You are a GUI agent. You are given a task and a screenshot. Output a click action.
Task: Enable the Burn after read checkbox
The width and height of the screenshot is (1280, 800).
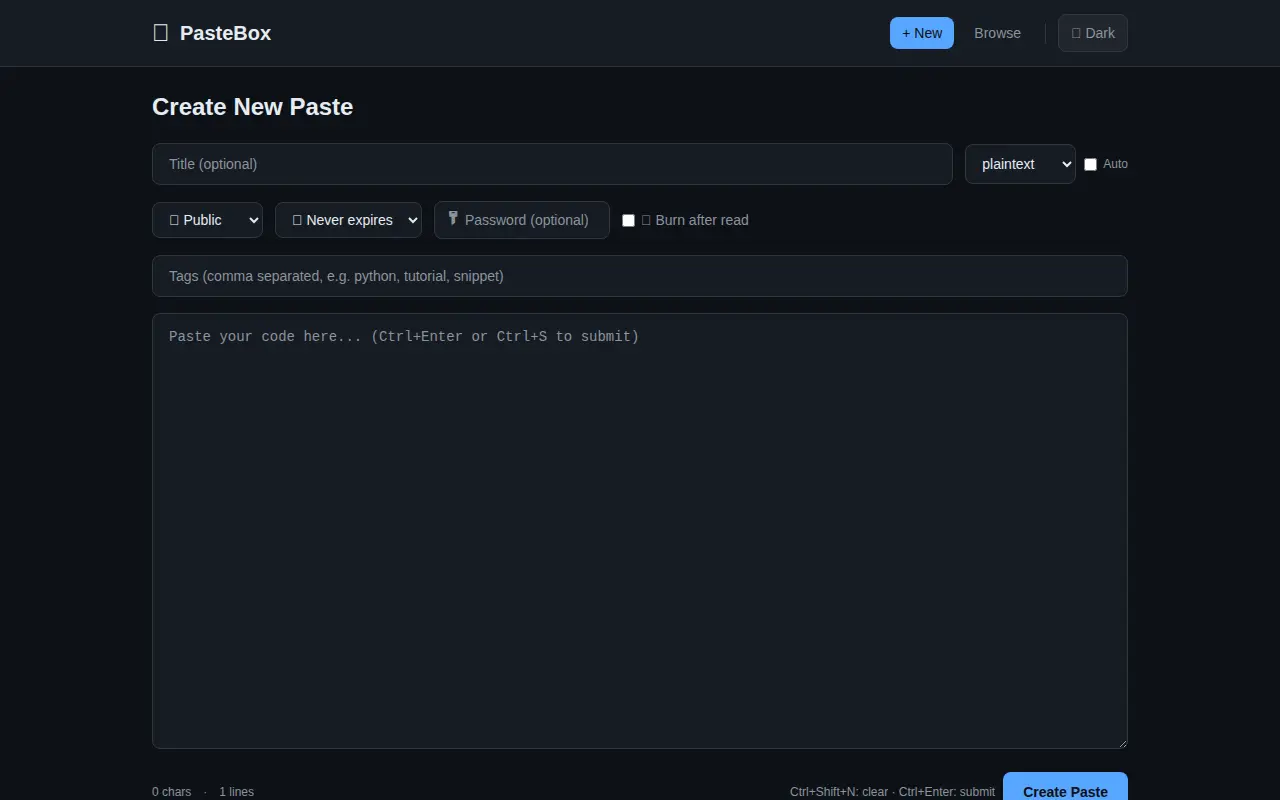pyautogui.click(x=628, y=220)
